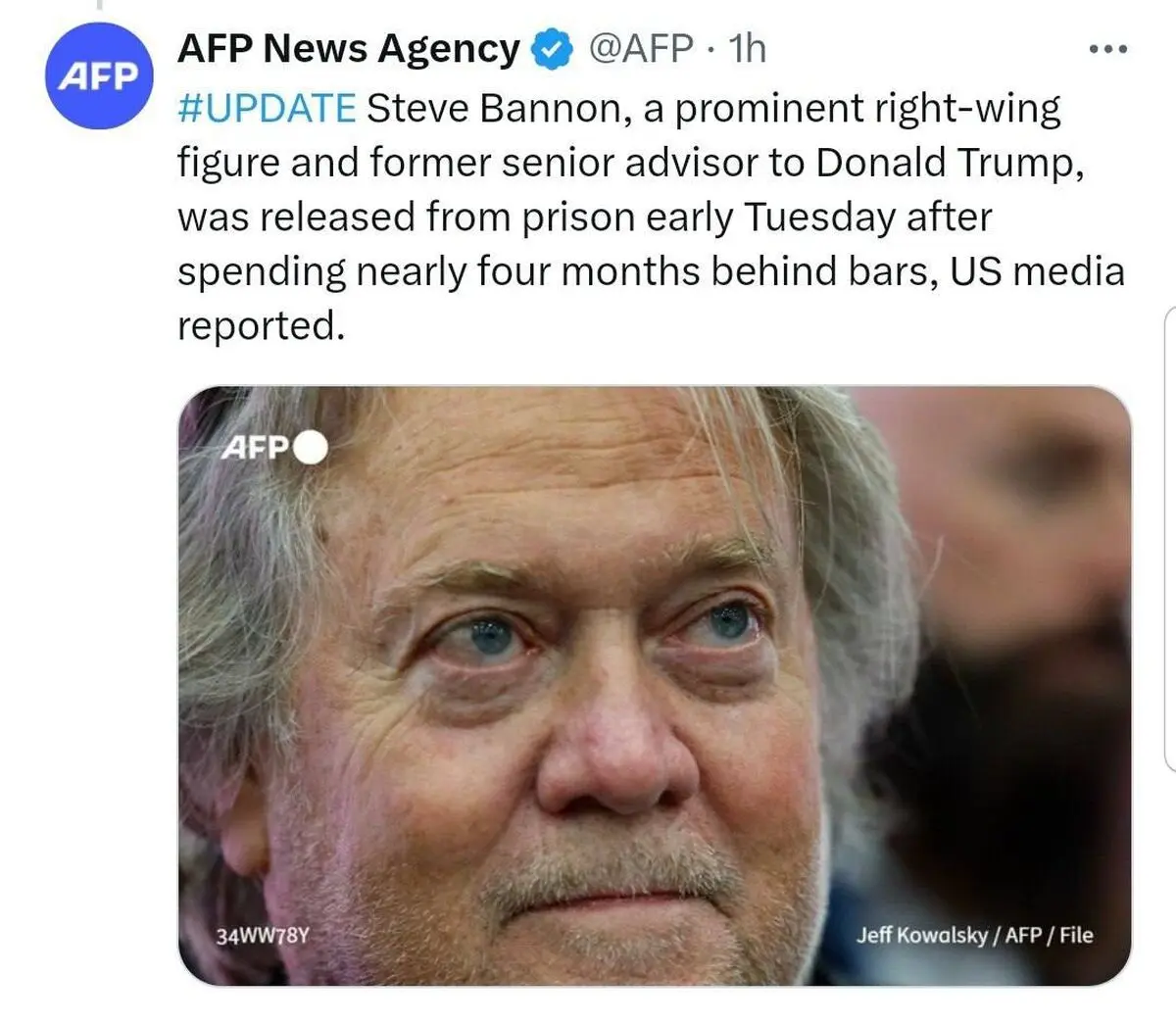This screenshot has width=1176, height=1023.
Task: Open the AFP round profile avatar
Action: pyautogui.click(x=99, y=76)
